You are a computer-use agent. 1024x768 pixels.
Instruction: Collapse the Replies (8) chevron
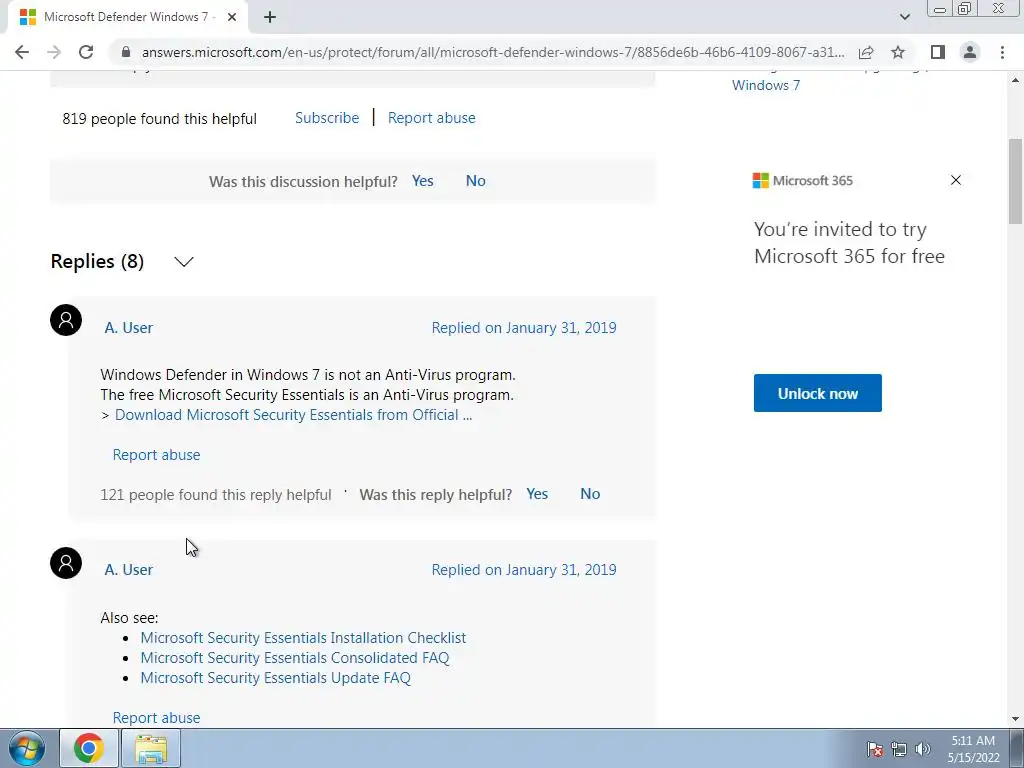click(x=184, y=262)
